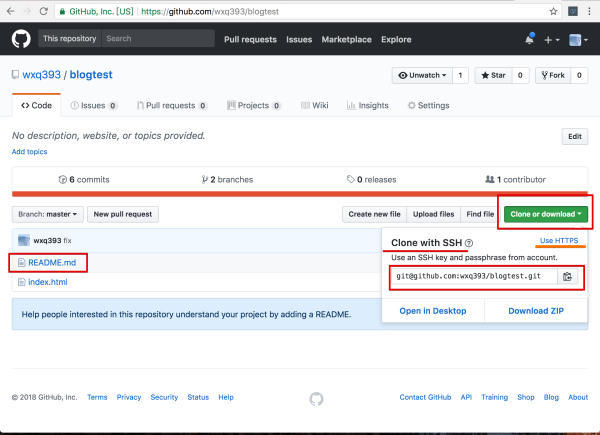Viewport: 600px width, 435px height.
Task: Switch to the Code tab
Action: click(36, 105)
